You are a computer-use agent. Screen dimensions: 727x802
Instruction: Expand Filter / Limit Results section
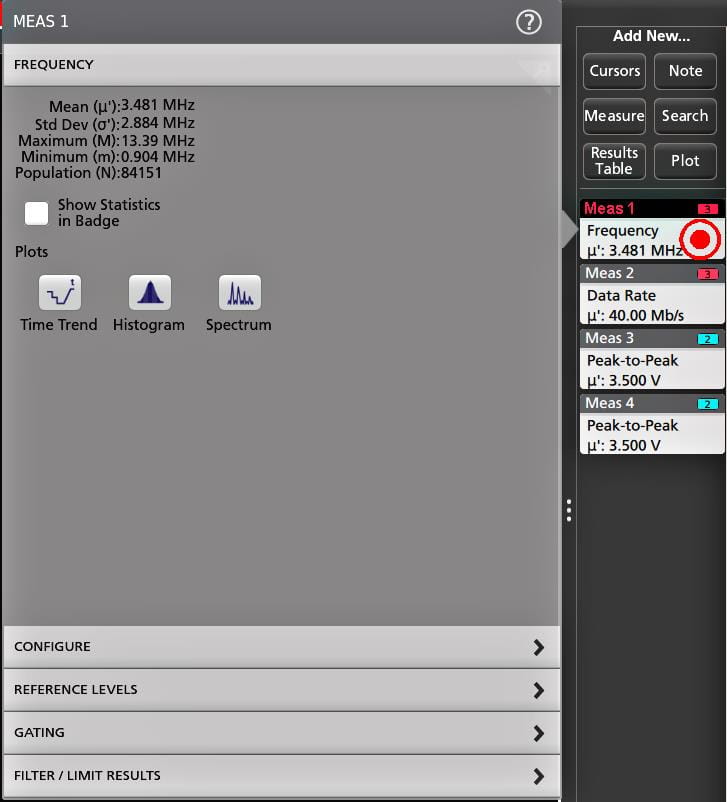click(x=280, y=776)
